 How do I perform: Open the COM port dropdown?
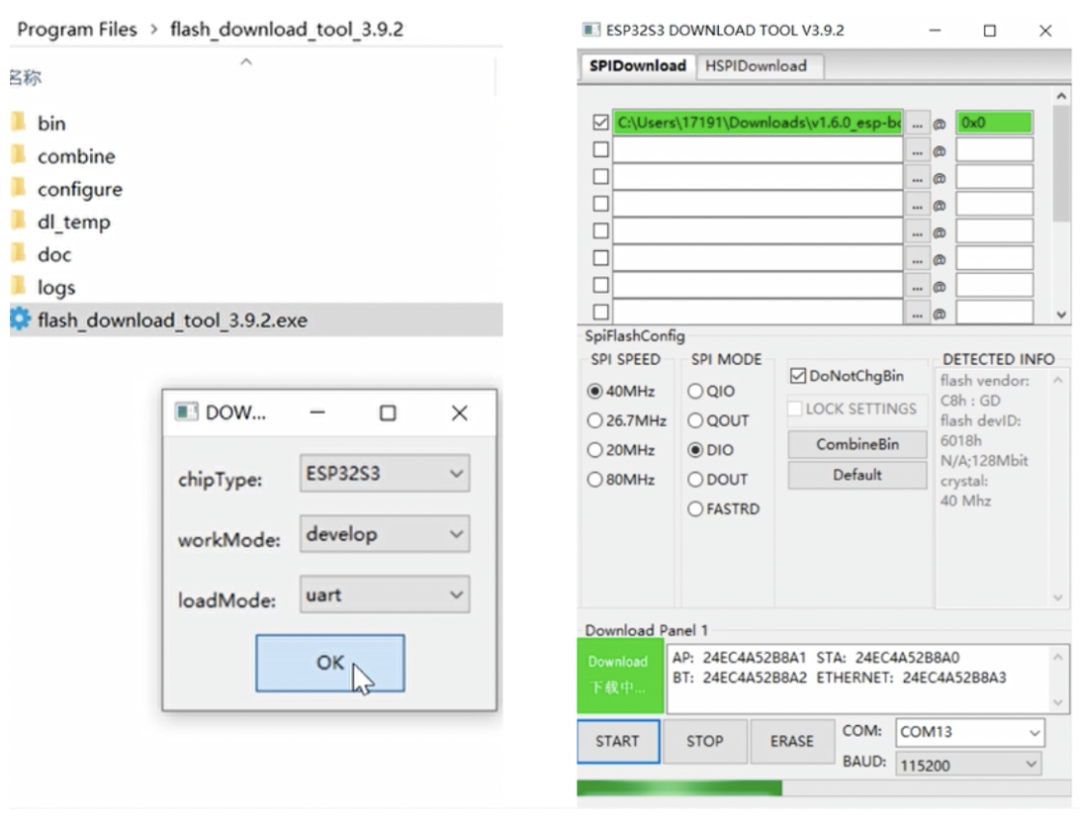pyautogui.click(x=970, y=732)
